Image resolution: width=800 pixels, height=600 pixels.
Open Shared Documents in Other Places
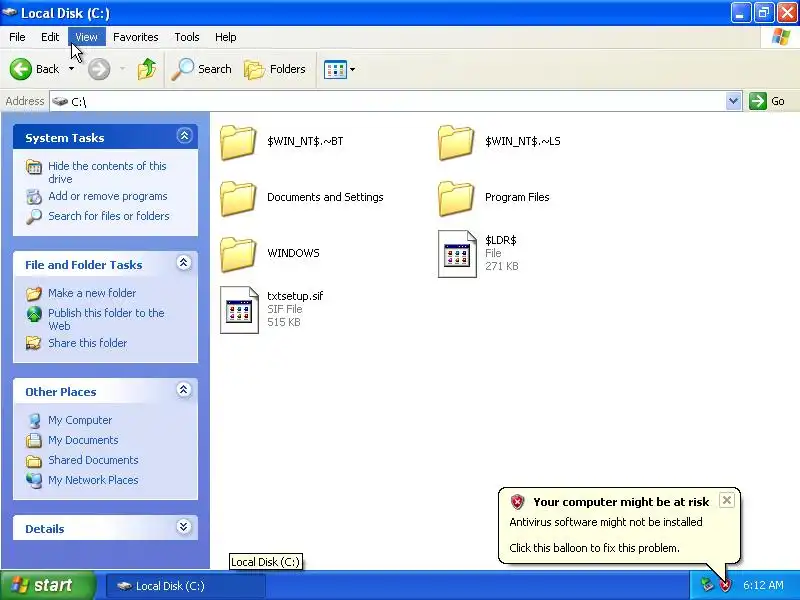(x=93, y=460)
